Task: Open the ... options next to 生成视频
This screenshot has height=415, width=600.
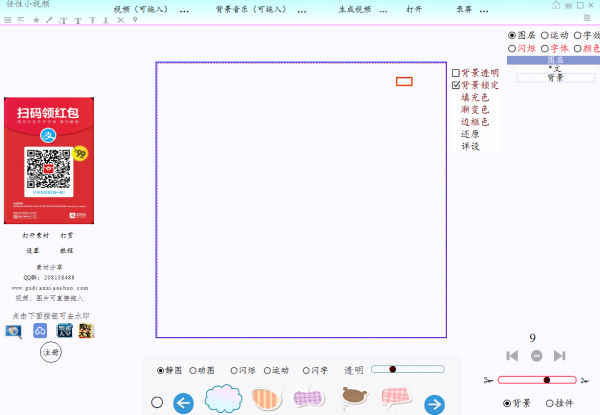Action: pyautogui.click(x=383, y=11)
